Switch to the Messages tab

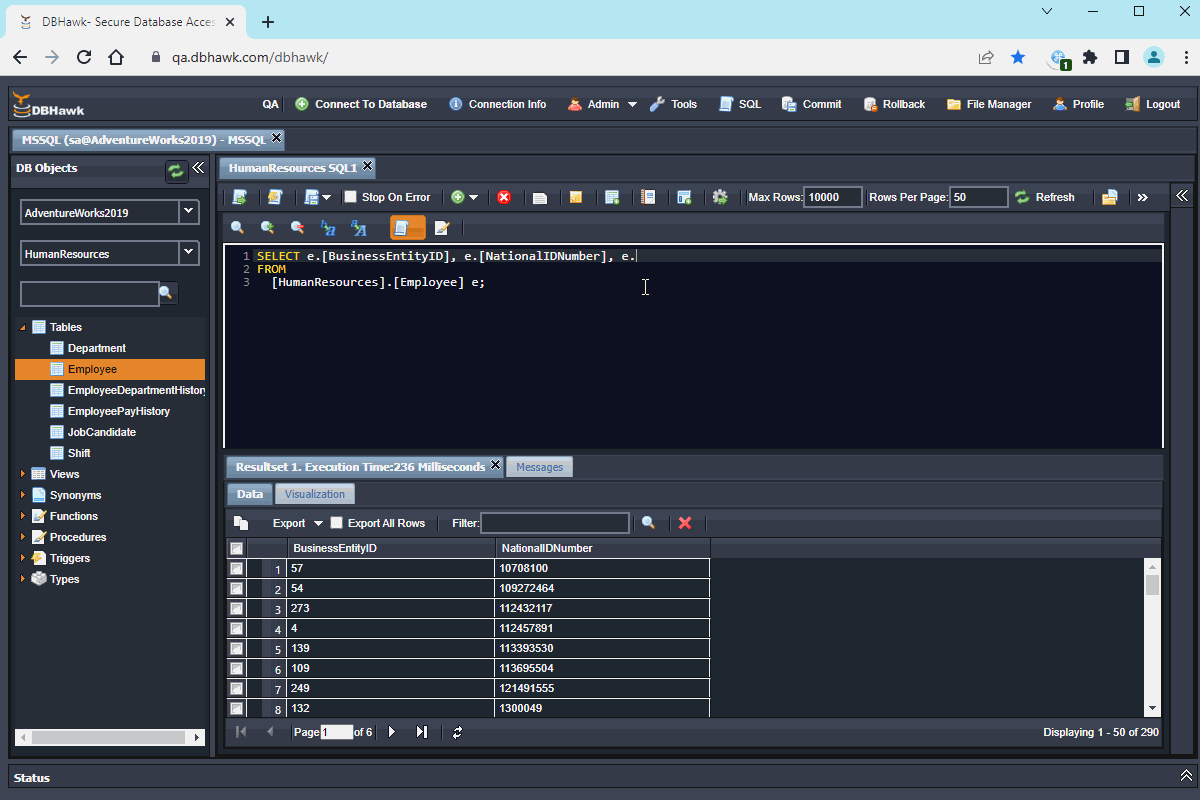539,466
